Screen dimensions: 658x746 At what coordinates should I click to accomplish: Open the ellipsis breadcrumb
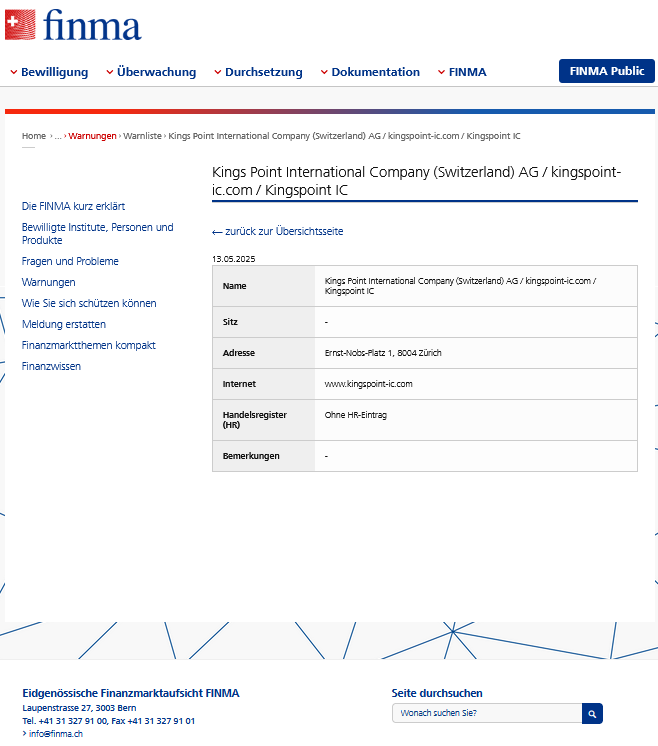pyautogui.click(x=58, y=136)
